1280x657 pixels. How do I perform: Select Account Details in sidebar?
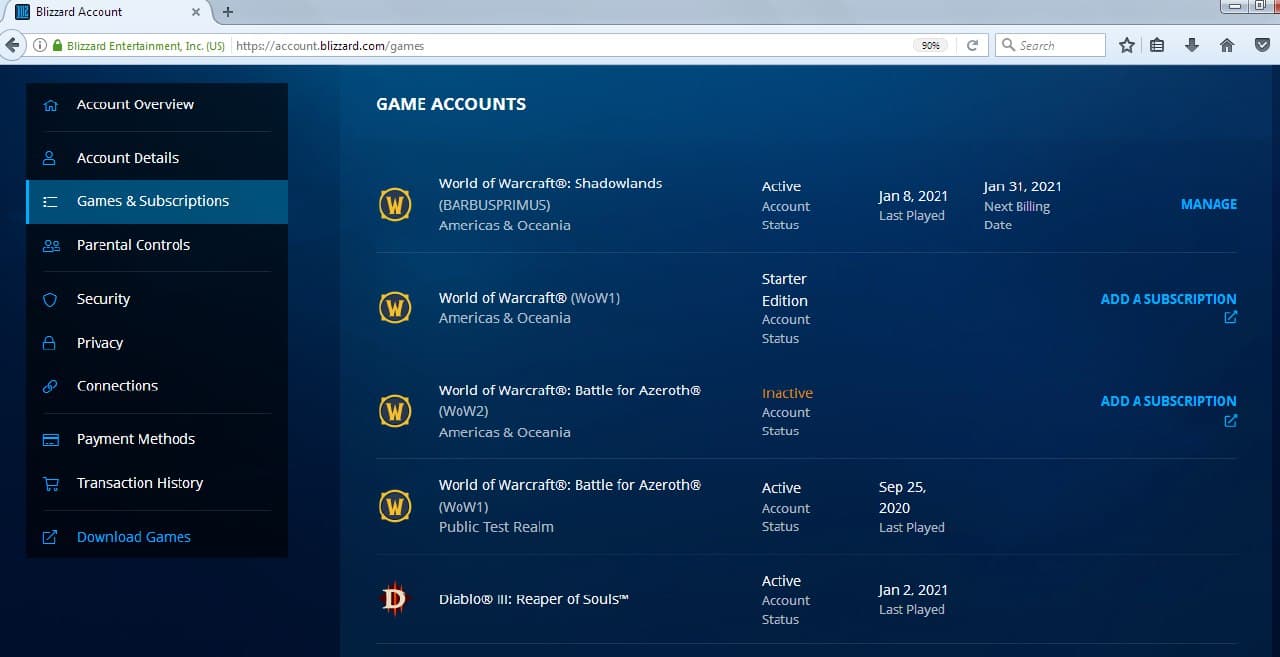tap(128, 158)
